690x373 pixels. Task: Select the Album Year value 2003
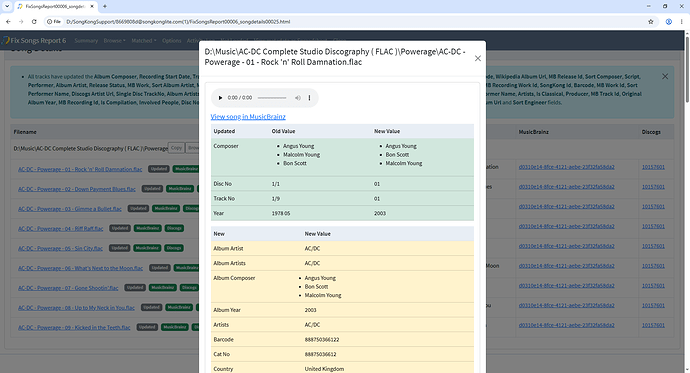310,310
